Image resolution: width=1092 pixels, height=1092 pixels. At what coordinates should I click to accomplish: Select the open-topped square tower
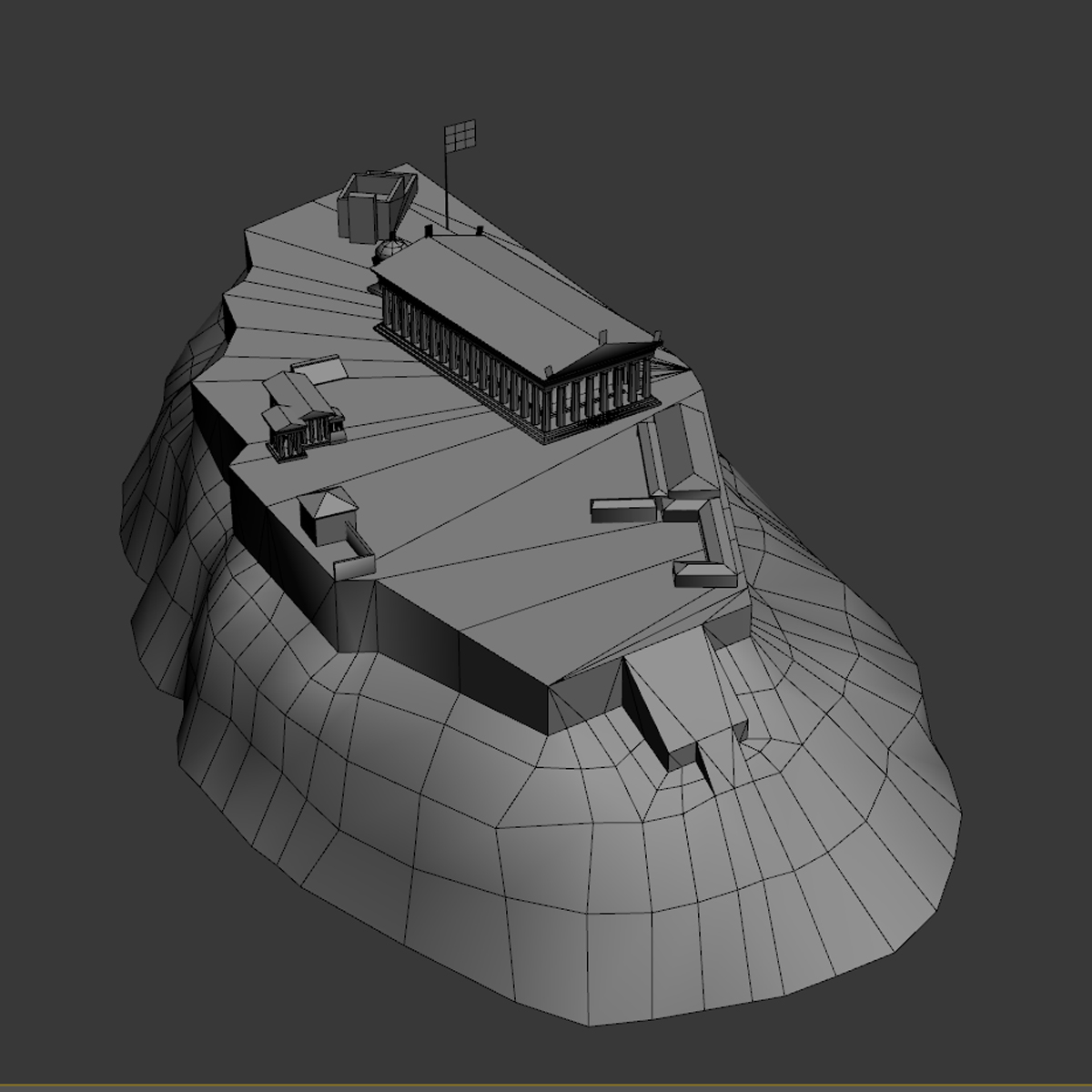click(x=375, y=206)
